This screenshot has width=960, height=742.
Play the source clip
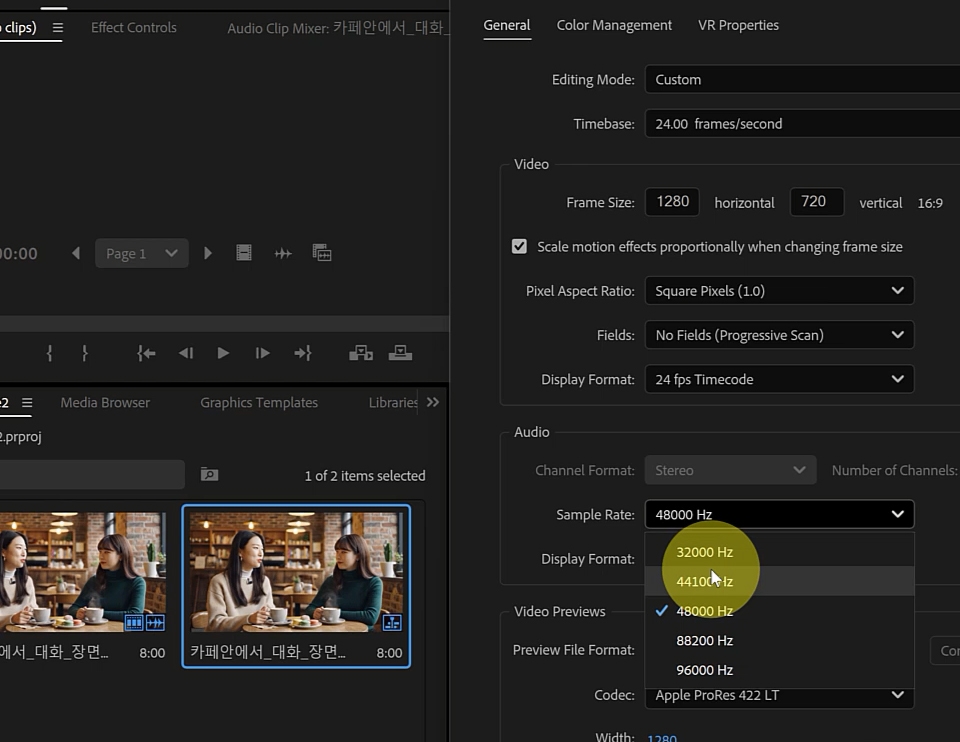point(223,353)
